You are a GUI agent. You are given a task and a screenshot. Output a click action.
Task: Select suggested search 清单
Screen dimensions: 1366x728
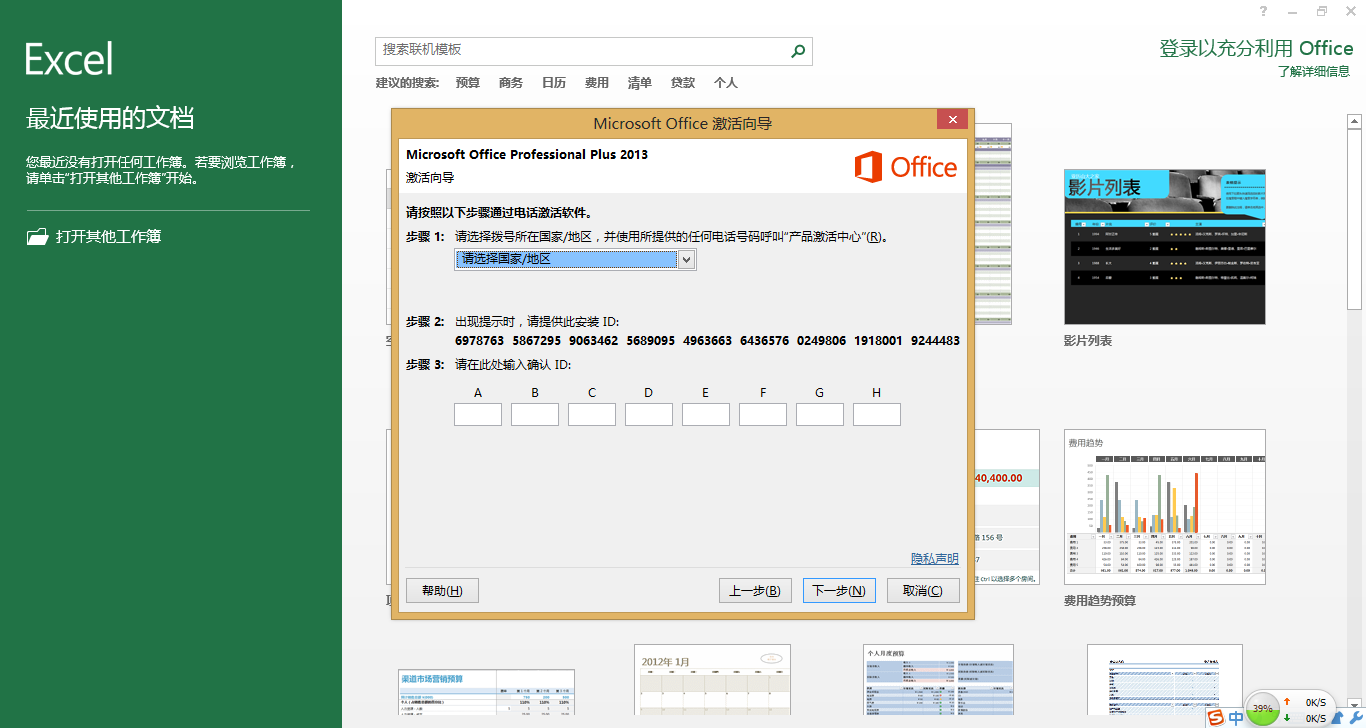tap(640, 83)
